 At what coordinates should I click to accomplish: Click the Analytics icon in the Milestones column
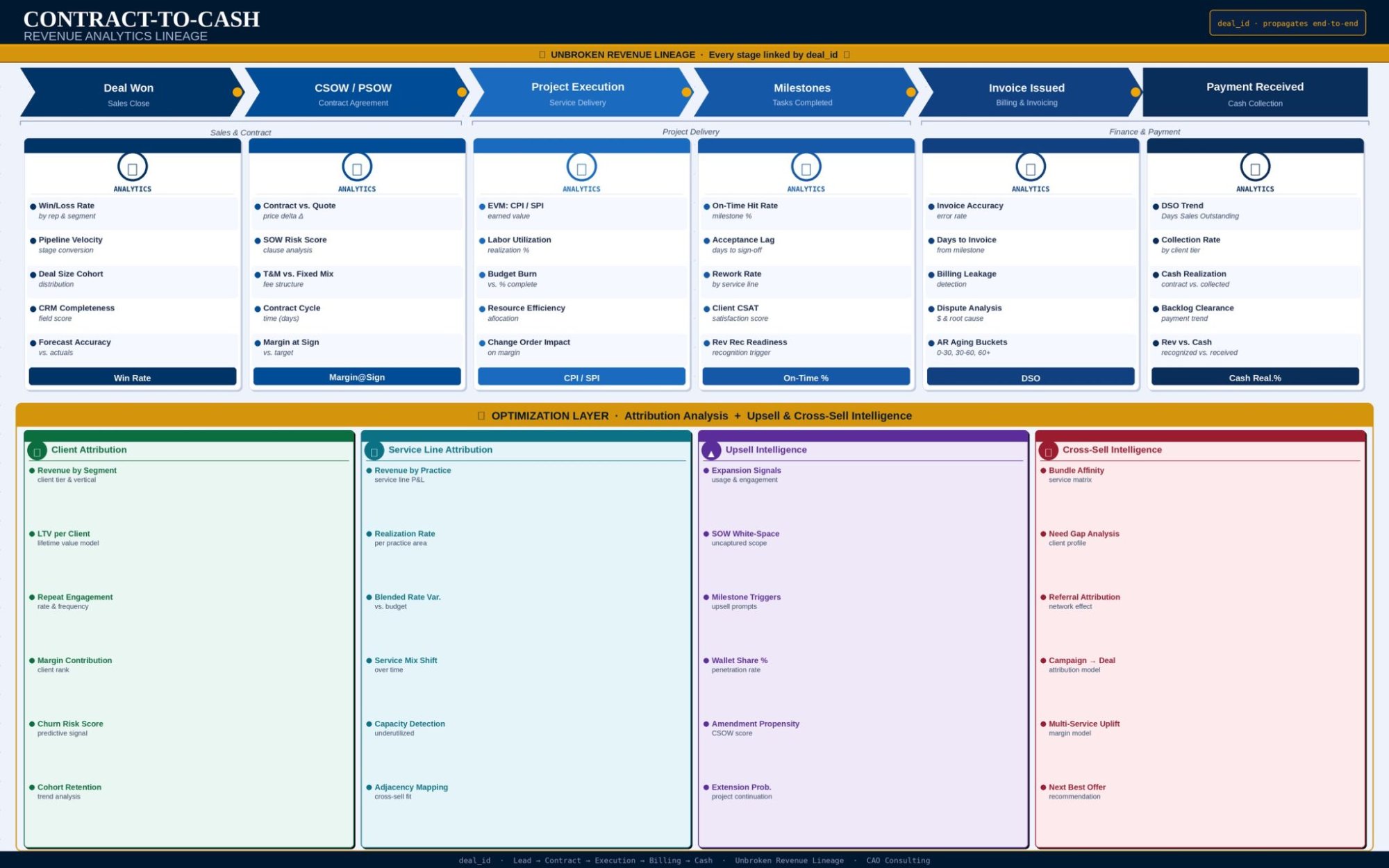point(806,168)
